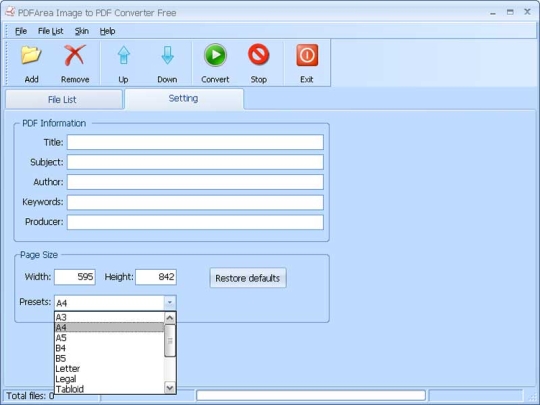Screen dimensions: 540x405
Task: Click into the Title text field
Action: click(x=195, y=142)
